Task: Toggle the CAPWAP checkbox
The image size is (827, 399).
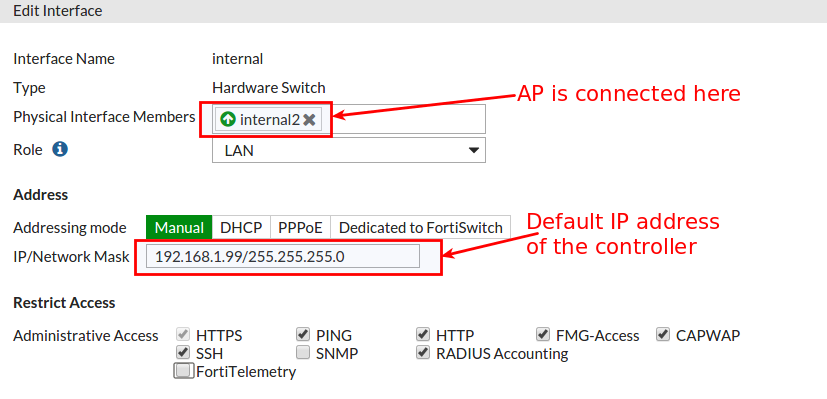Action: pyautogui.click(x=663, y=334)
